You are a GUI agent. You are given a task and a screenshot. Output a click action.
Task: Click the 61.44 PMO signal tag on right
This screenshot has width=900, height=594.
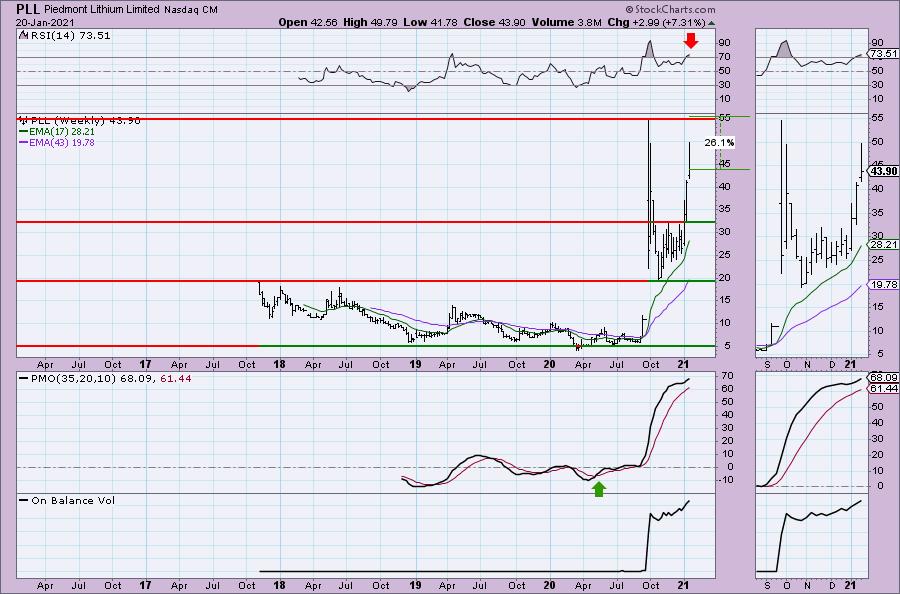[x=884, y=389]
